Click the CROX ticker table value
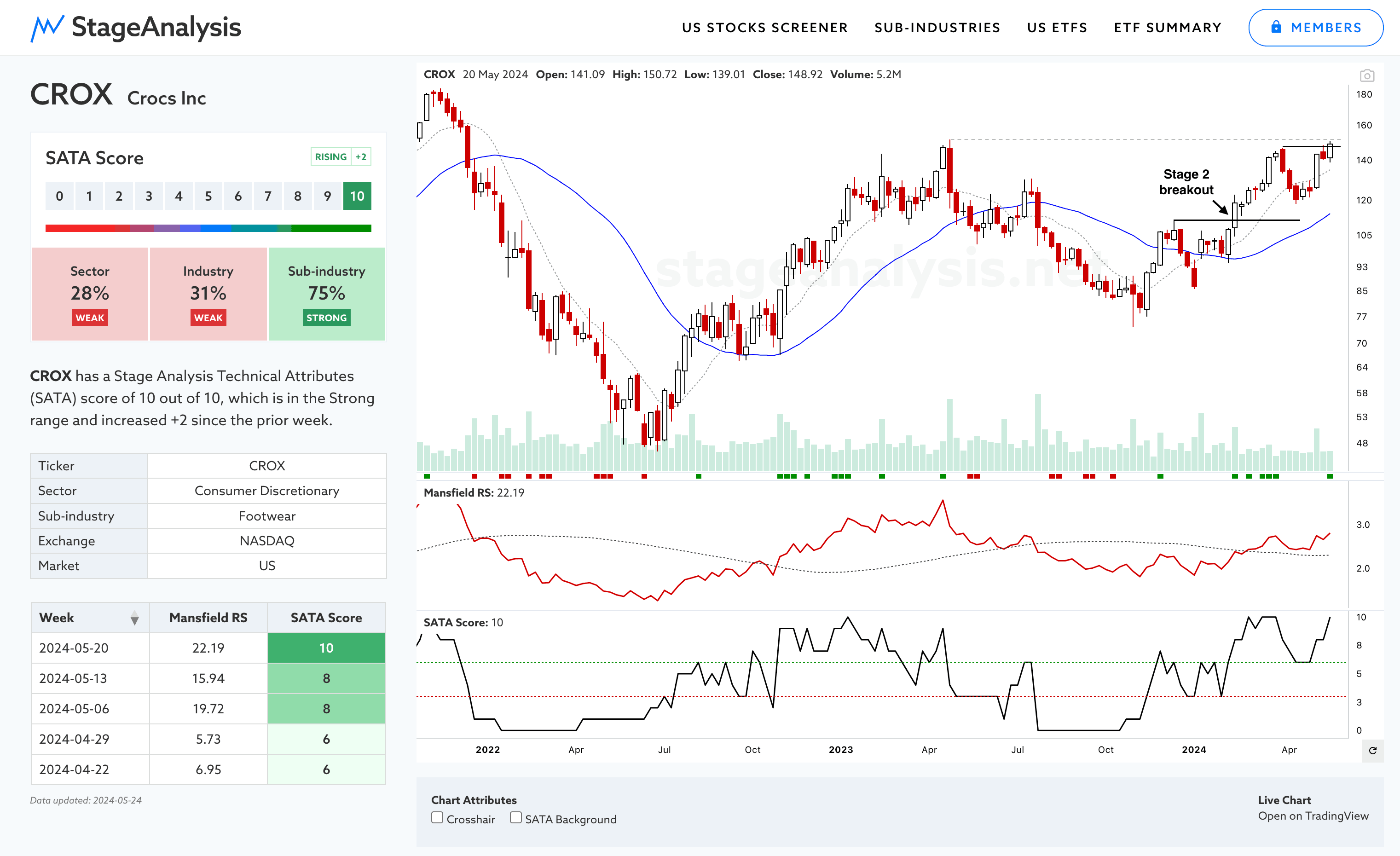Screen dimensions: 1400x856 click(267, 466)
